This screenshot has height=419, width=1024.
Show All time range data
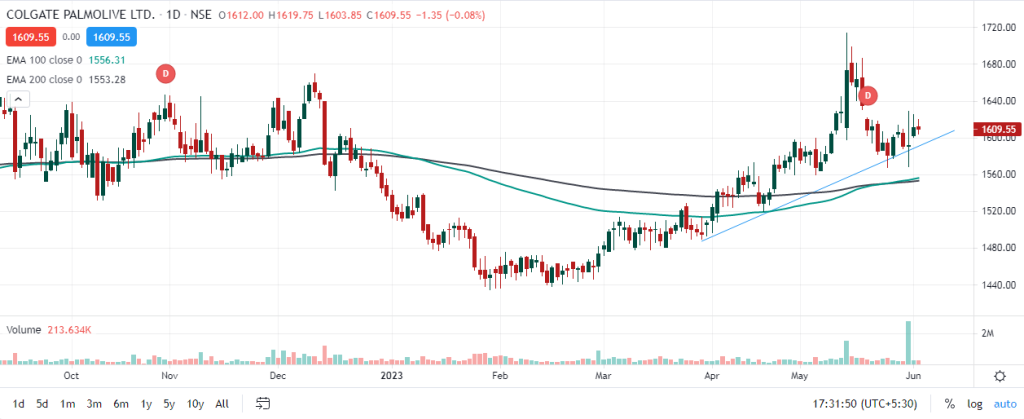(222, 404)
